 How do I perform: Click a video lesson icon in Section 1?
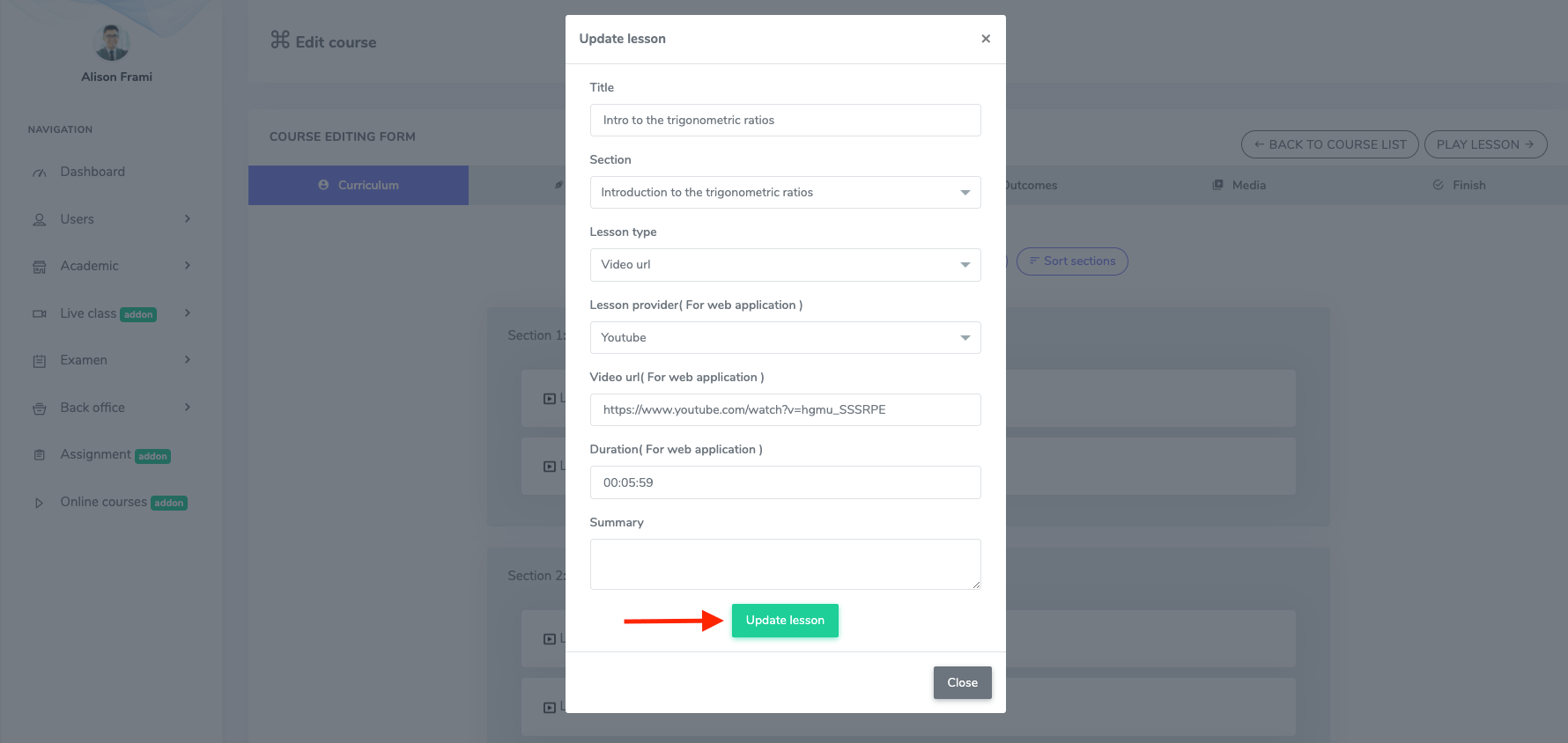(548, 397)
